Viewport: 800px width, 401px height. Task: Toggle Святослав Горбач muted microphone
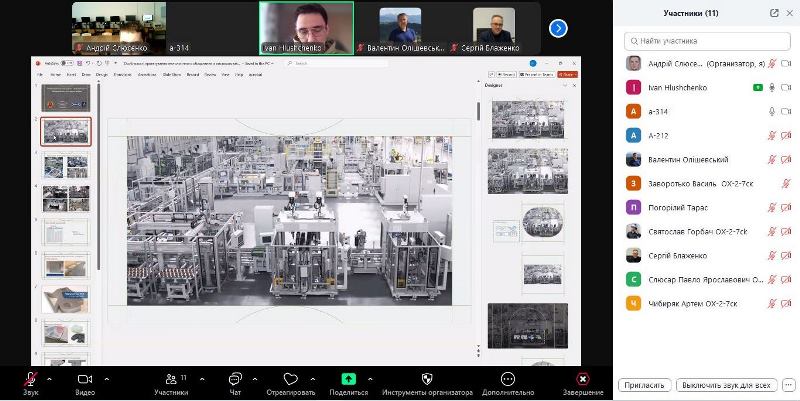pyautogui.click(x=772, y=231)
